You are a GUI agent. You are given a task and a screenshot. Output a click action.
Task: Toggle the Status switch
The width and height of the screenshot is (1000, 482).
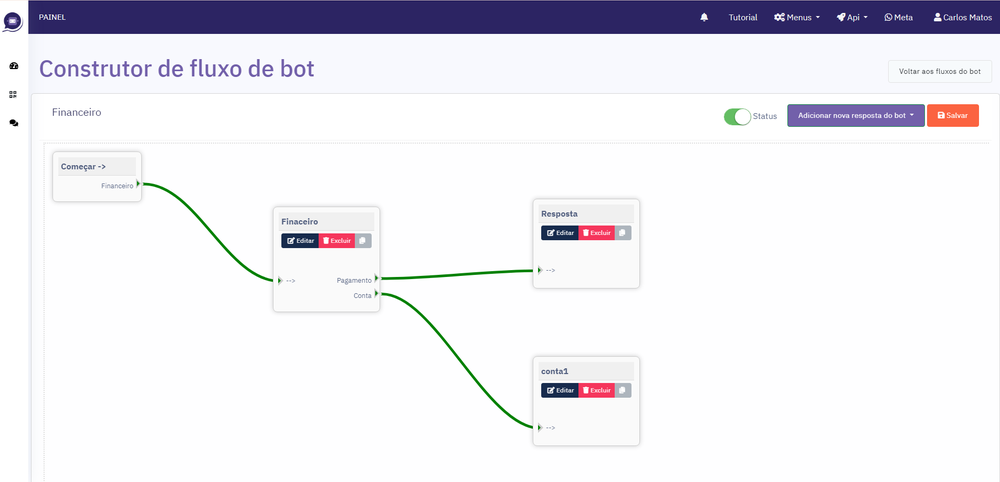737,117
